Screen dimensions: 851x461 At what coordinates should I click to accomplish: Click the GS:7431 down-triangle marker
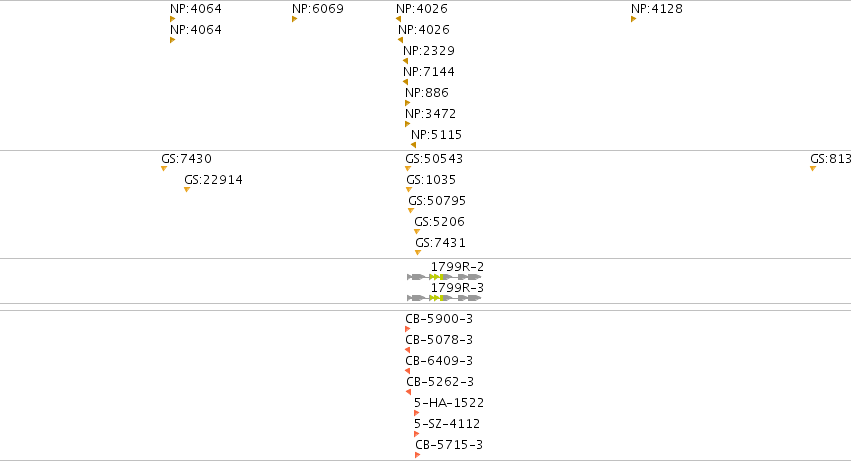(x=418, y=252)
